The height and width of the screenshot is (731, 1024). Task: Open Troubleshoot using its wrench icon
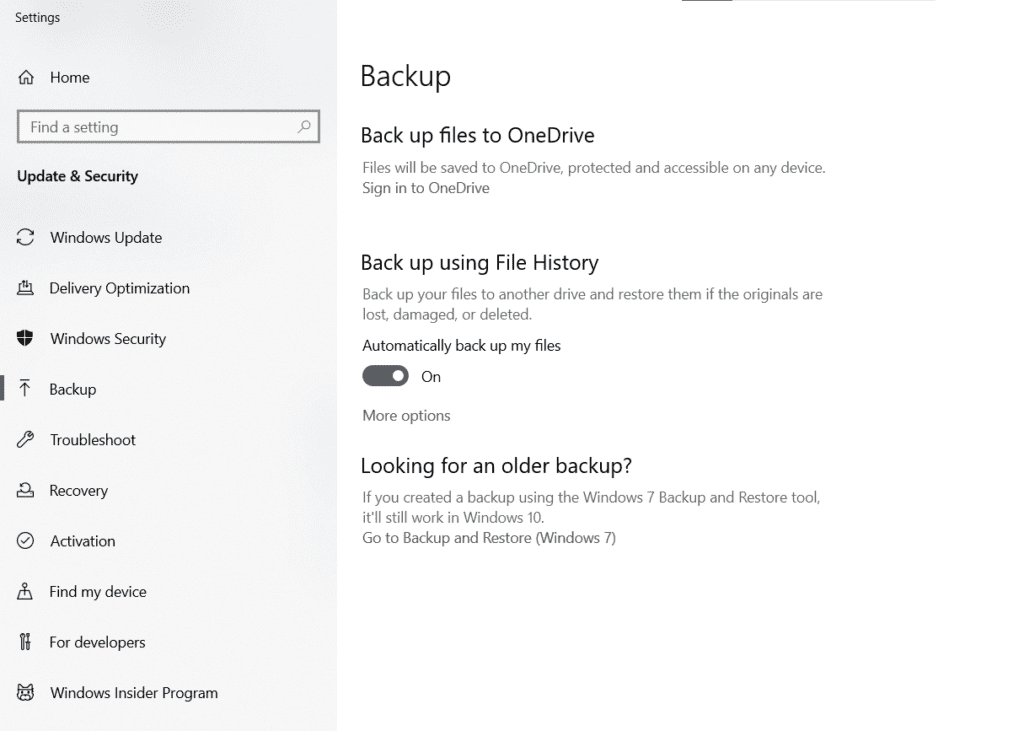coord(28,440)
